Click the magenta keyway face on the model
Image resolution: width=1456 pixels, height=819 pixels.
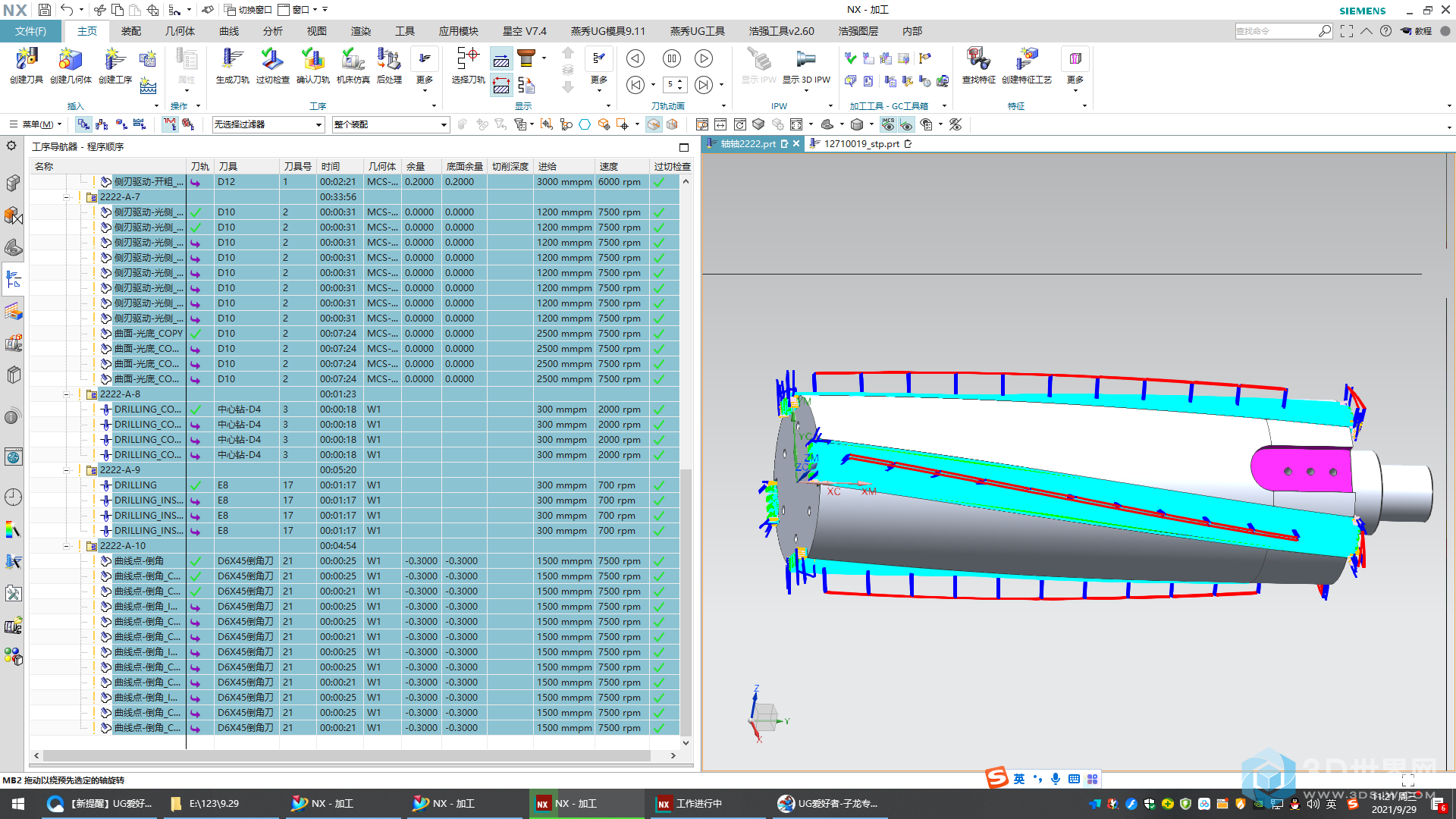click(x=1301, y=470)
